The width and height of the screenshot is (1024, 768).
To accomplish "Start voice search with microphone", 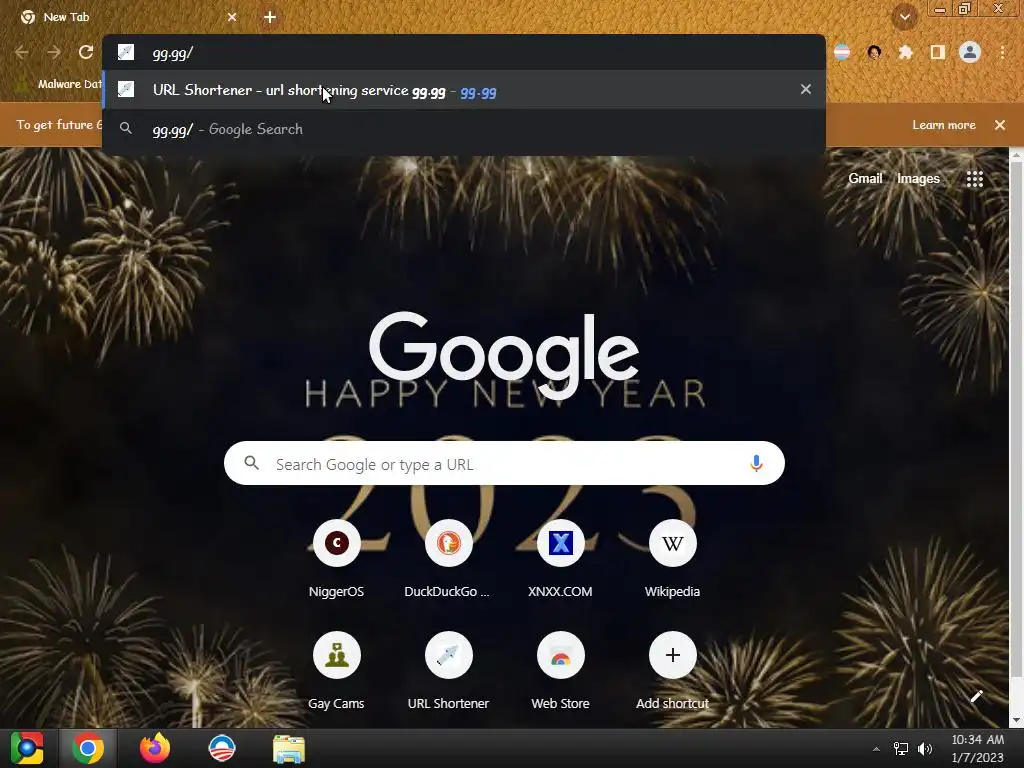I will click(x=756, y=464).
